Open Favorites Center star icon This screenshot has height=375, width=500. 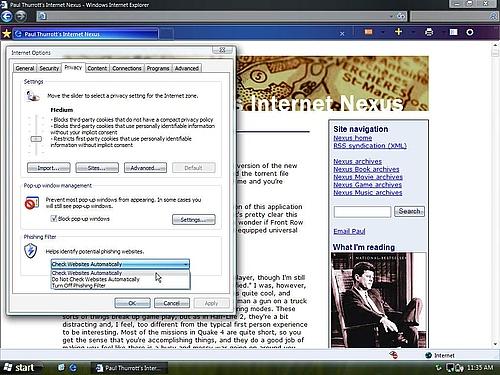click(6, 33)
